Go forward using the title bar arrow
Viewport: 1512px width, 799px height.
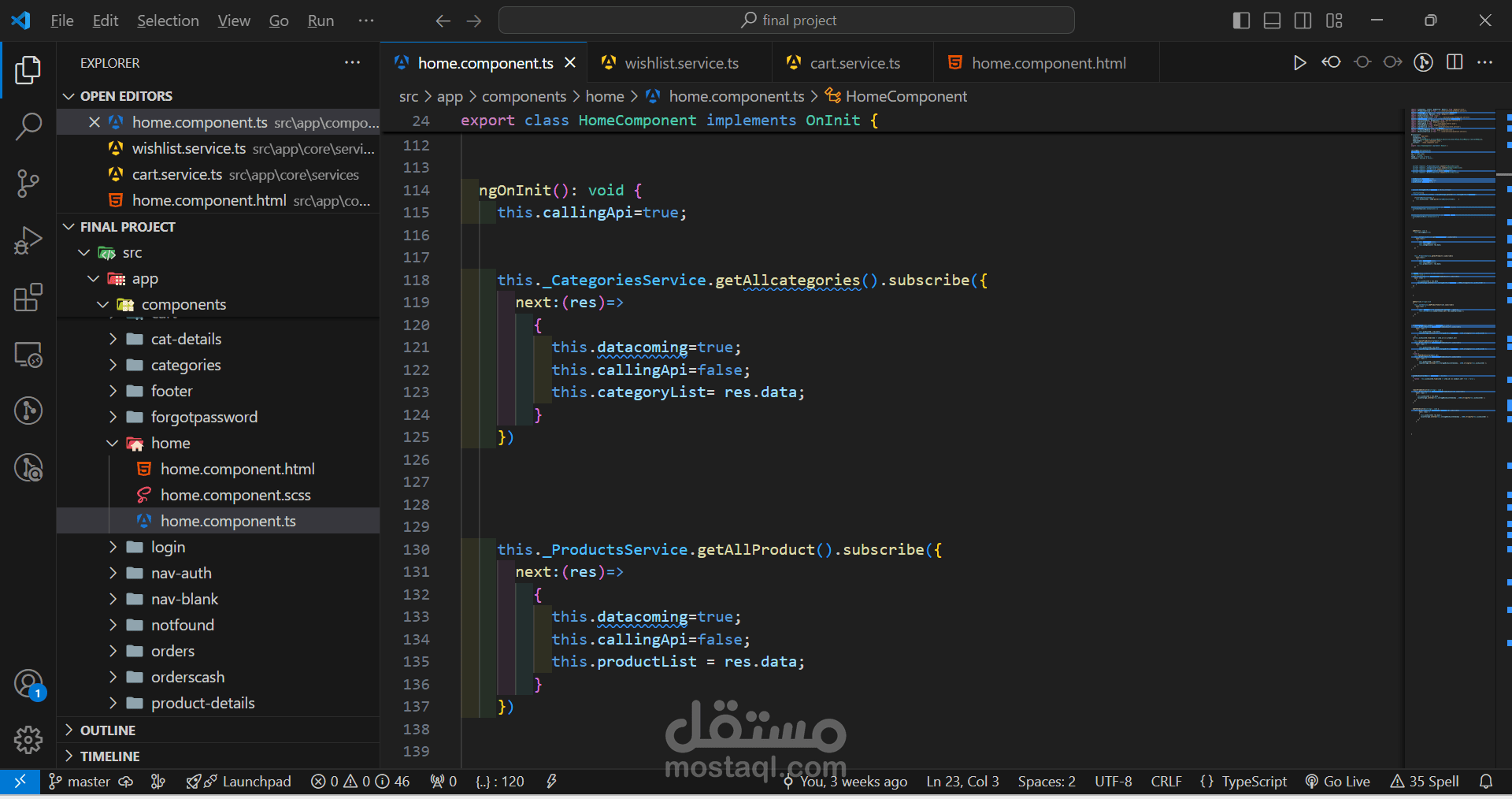coord(474,20)
